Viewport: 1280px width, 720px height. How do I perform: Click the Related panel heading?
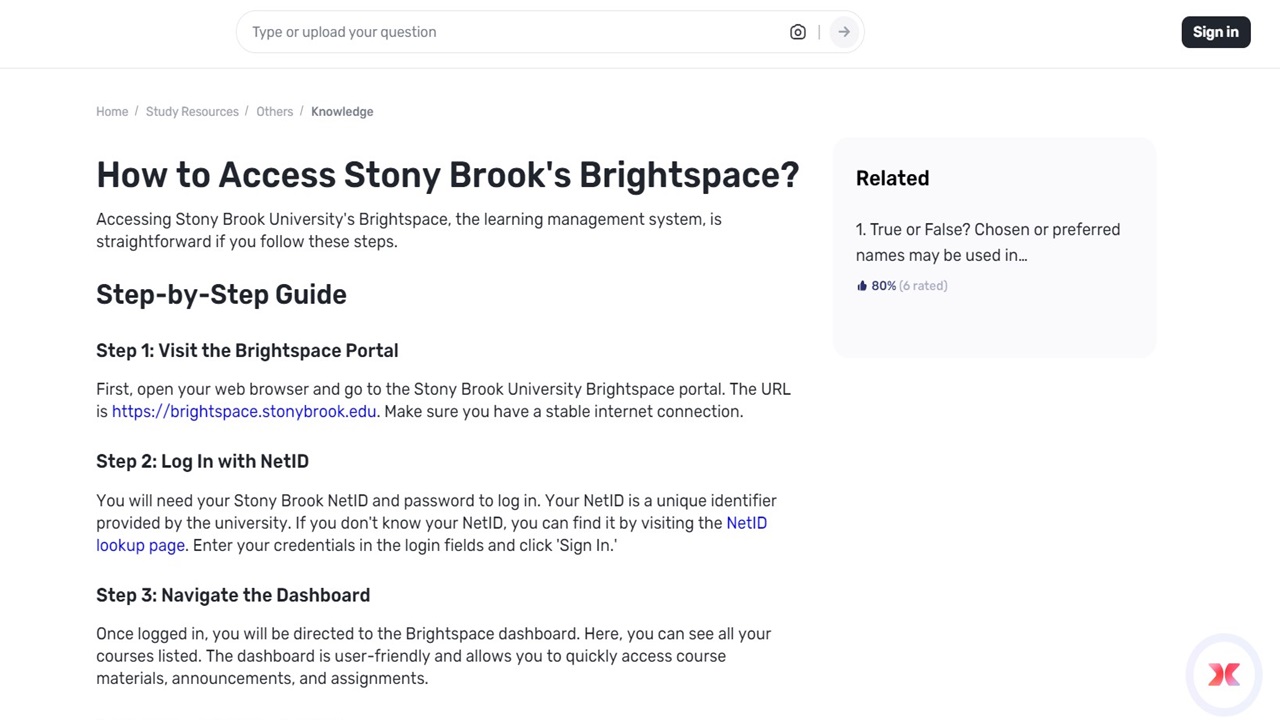[x=892, y=178]
